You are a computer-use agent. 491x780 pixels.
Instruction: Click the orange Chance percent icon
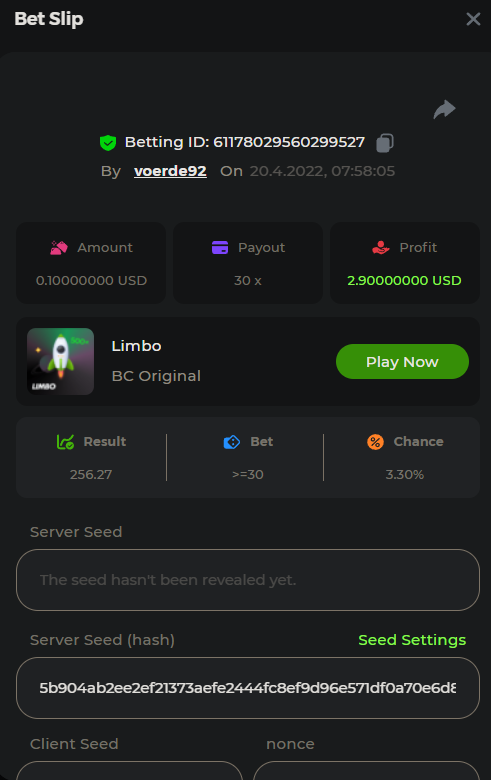pos(376,442)
